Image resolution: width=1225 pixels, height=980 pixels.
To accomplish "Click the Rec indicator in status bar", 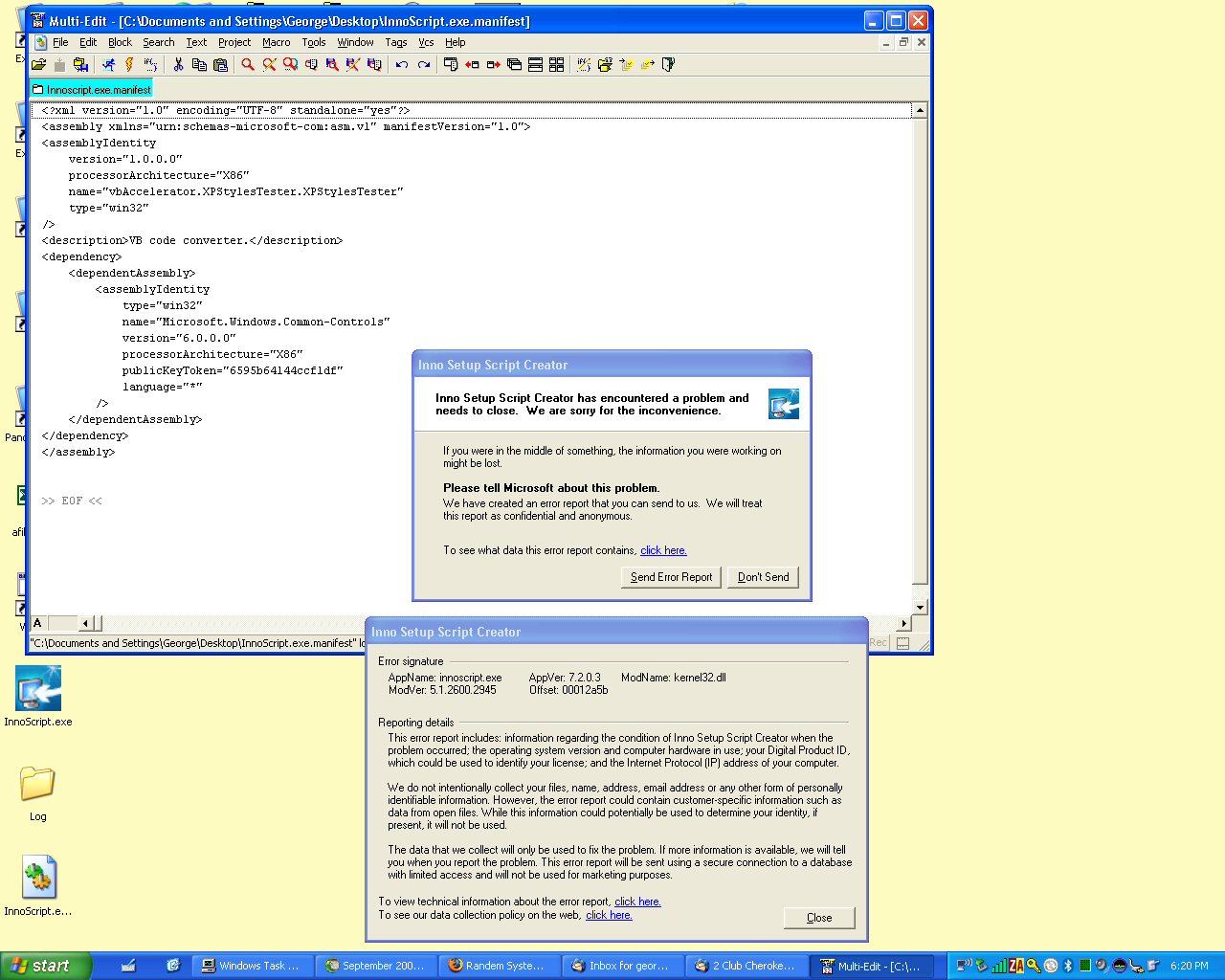I will point(879,643).
